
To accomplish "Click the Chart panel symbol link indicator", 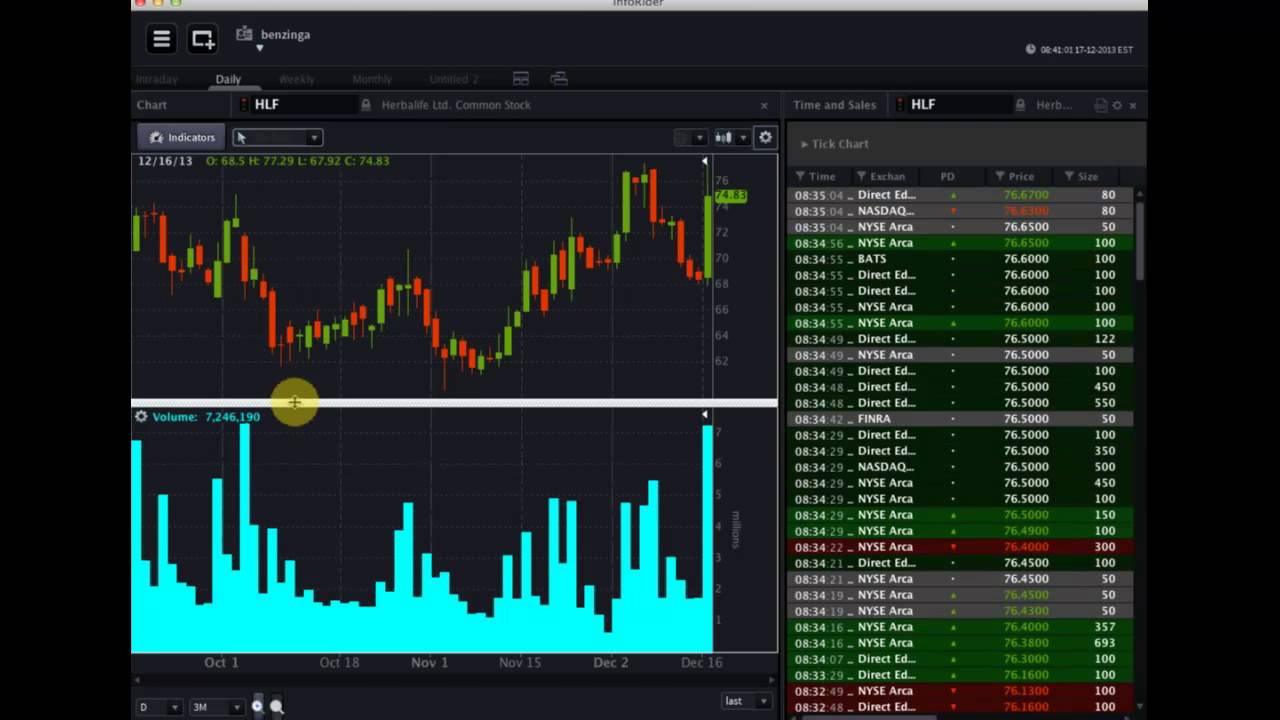I will (x=245, y=104).
